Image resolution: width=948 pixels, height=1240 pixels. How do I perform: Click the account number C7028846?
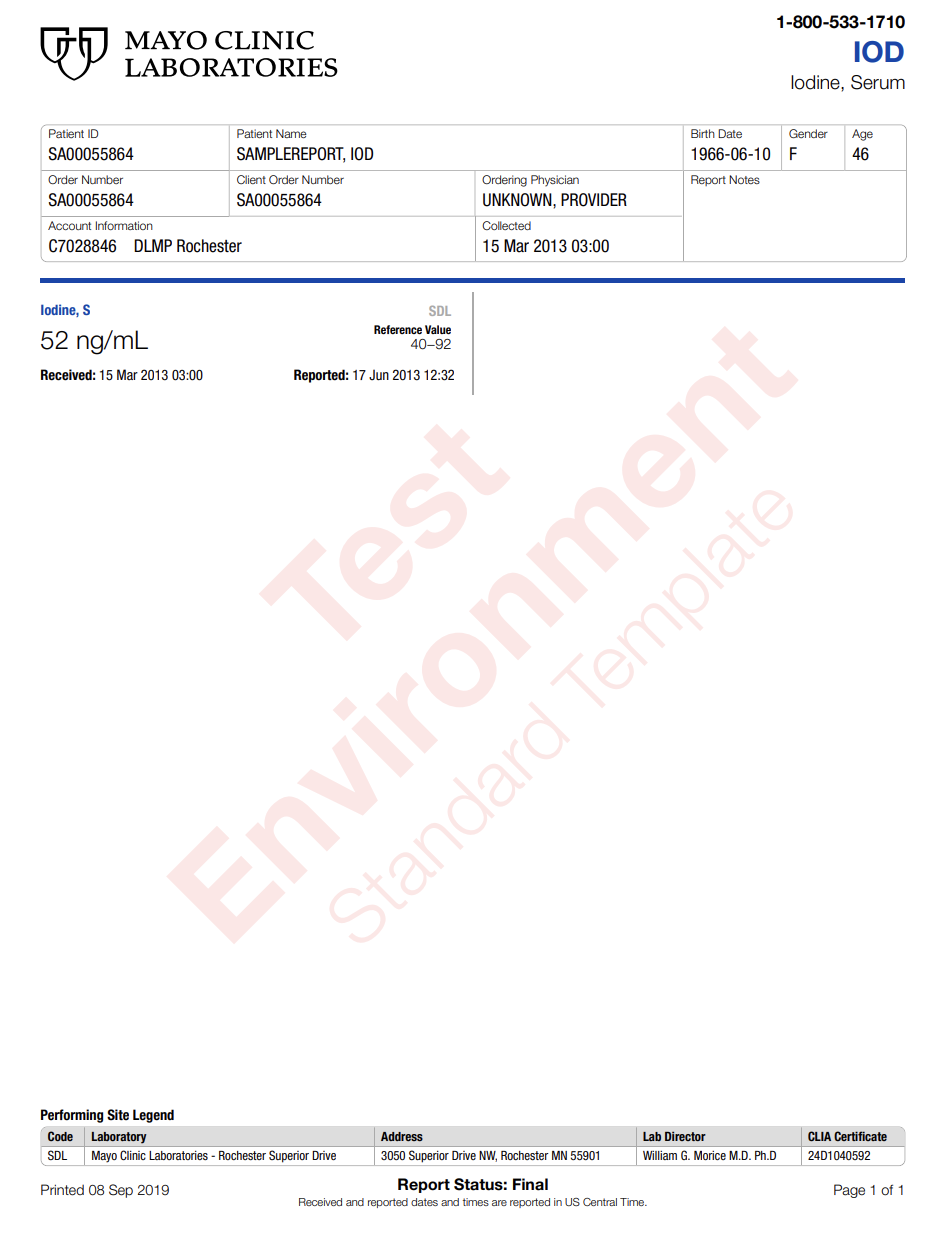[x=82, y=247]
